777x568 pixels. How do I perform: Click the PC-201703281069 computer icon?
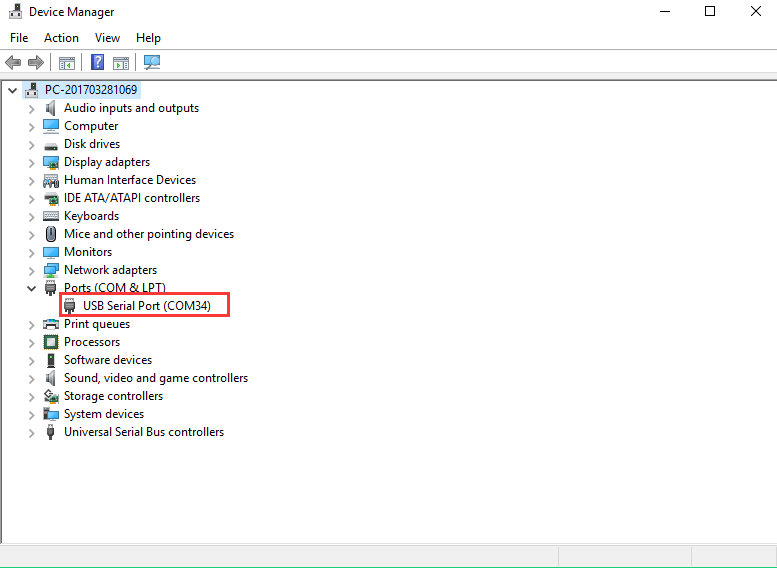pyautogui.click(x=32, y=90)
